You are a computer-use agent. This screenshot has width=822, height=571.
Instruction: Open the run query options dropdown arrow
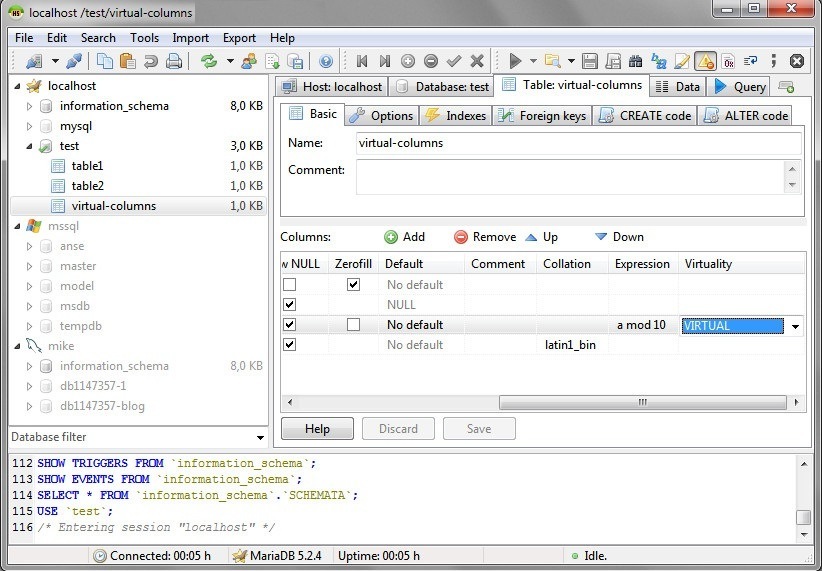click(533, 61)
